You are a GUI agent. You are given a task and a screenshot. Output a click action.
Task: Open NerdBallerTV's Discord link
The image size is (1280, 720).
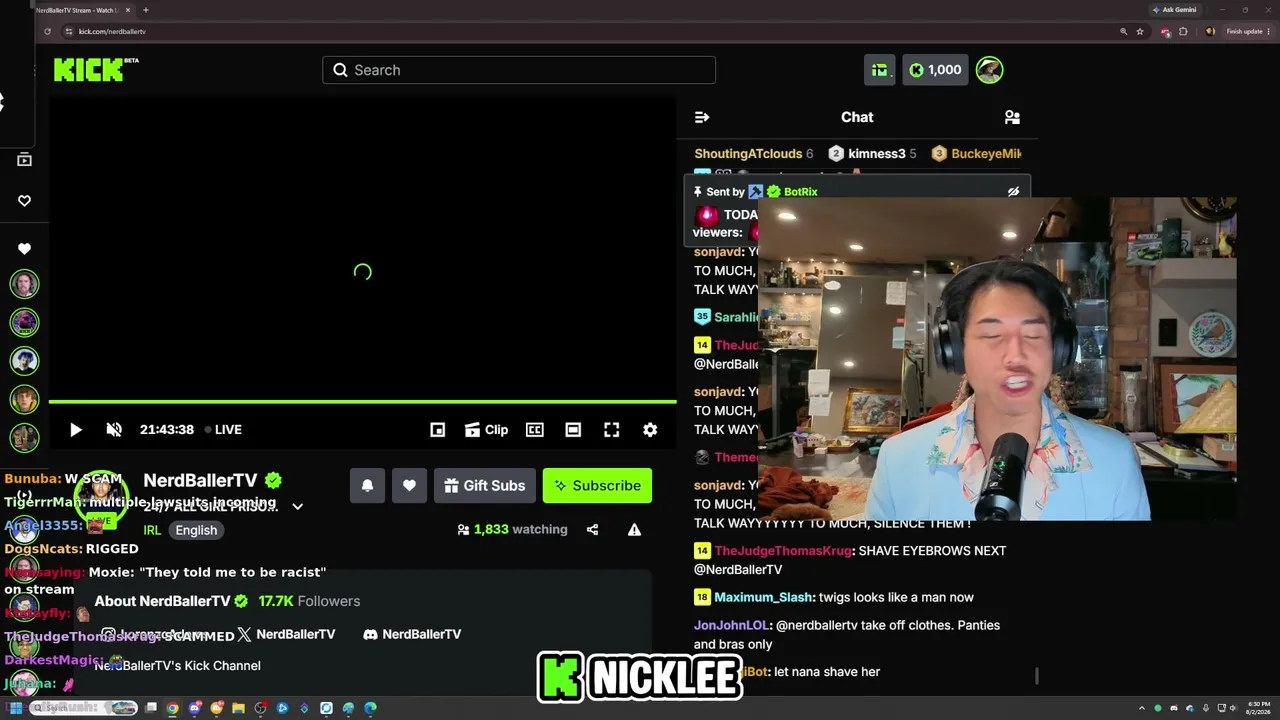point(412,634)
